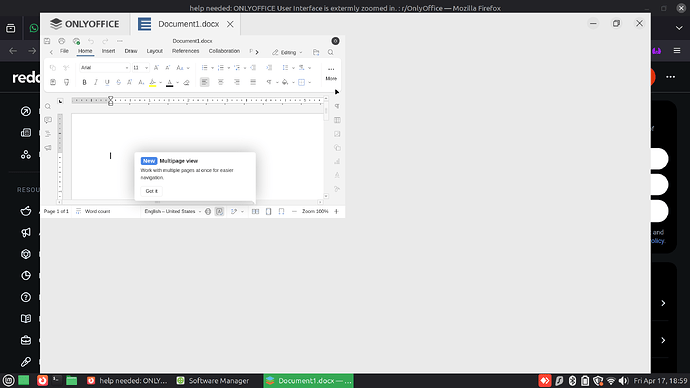Toggle spell checking in the status bar

pyautogui.click(x=220, y=212)
